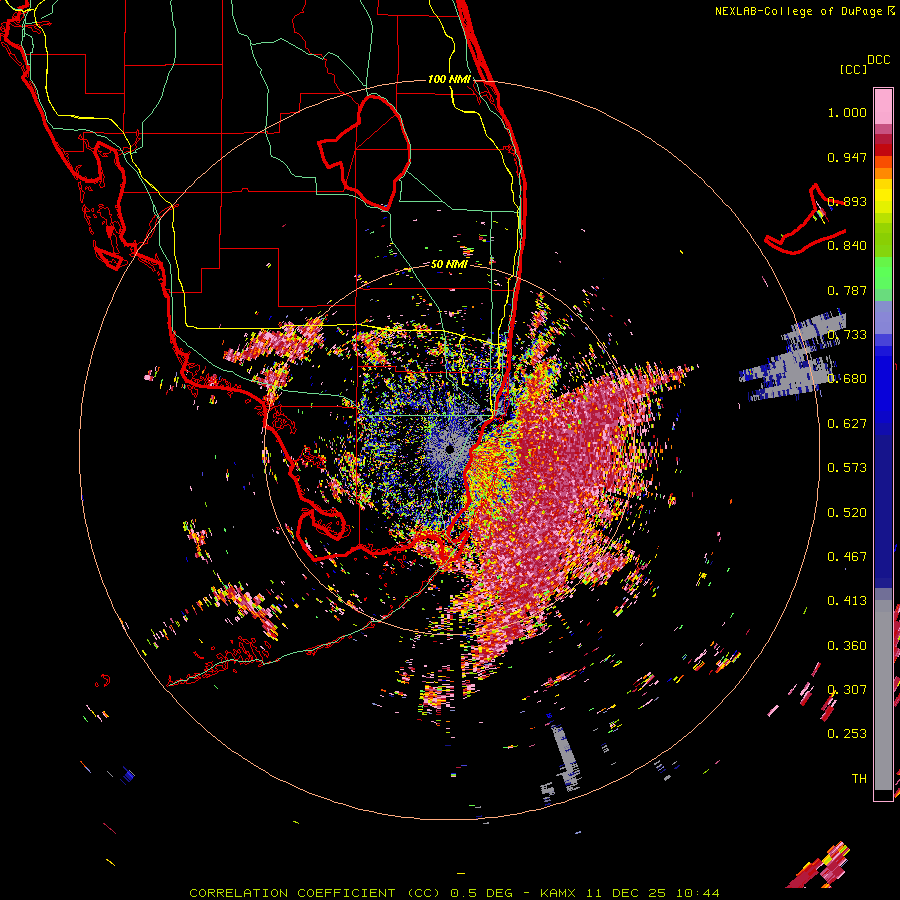900x900 pixels.
Task: Click the 0.787 color scale value
Action: coord(847,290)
